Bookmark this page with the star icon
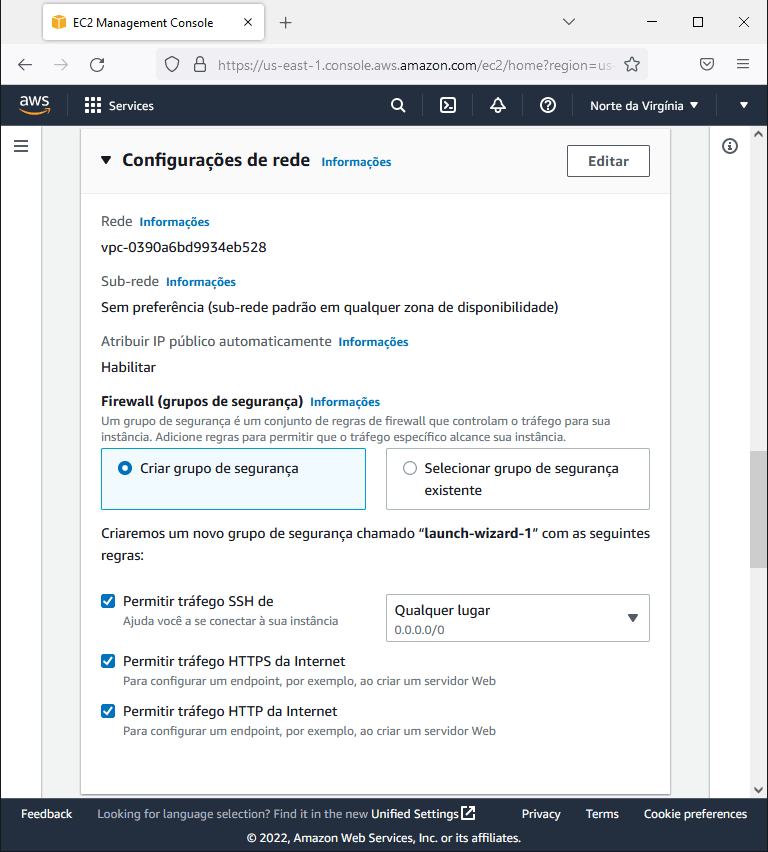 point(632,65)
